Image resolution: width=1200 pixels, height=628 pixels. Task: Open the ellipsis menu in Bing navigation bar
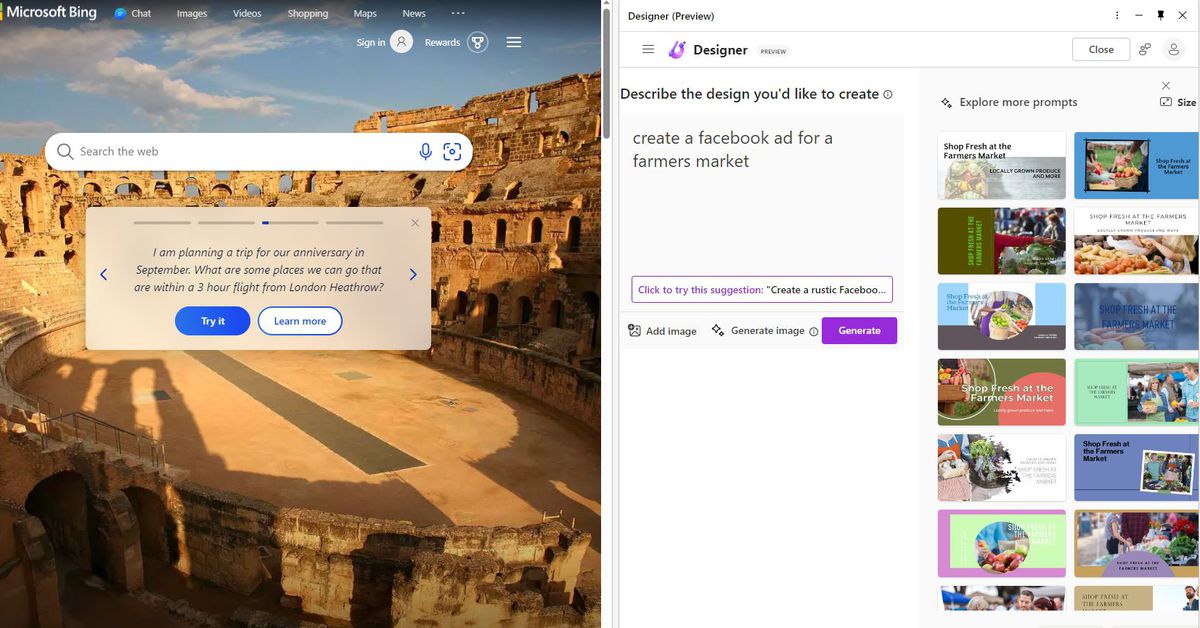458,12
